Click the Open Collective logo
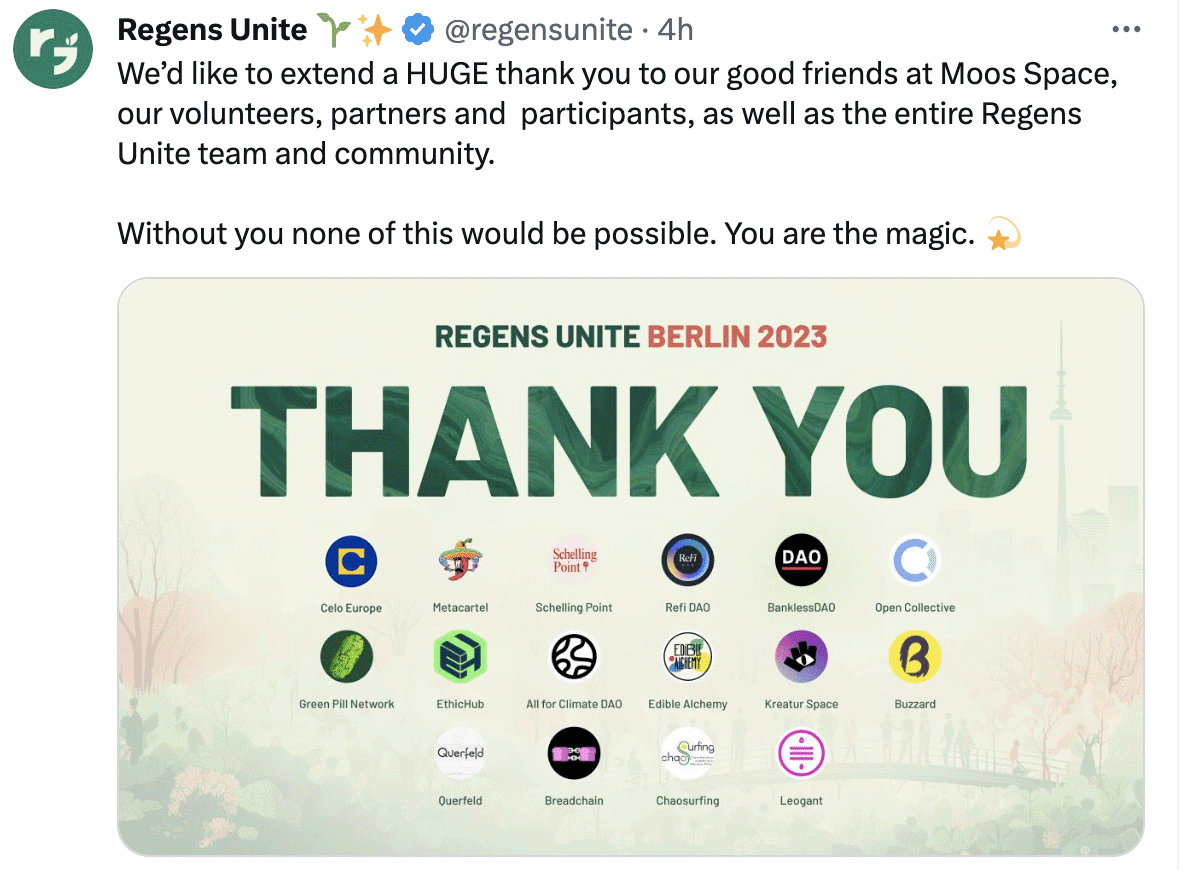This screenshot has width=1182, height=870. coord(914,560)
